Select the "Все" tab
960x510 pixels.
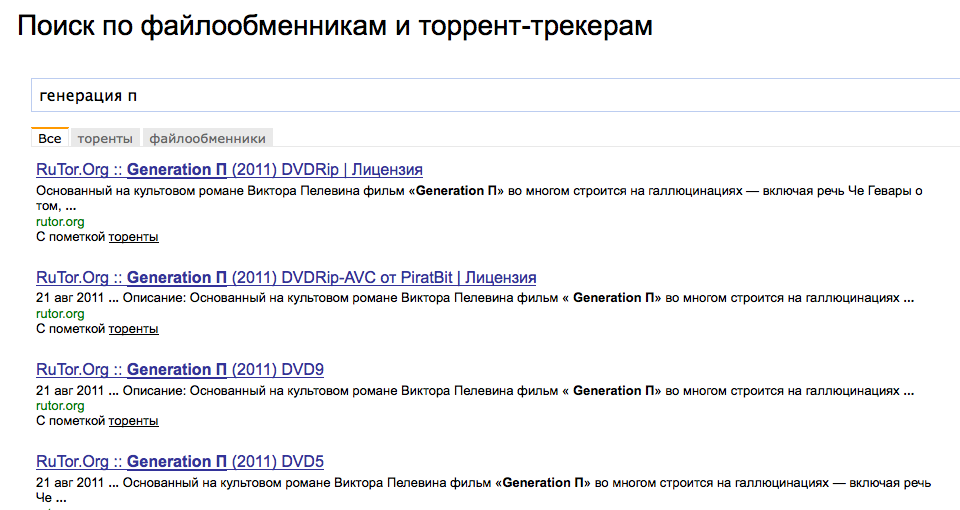(x=50, y=138)
